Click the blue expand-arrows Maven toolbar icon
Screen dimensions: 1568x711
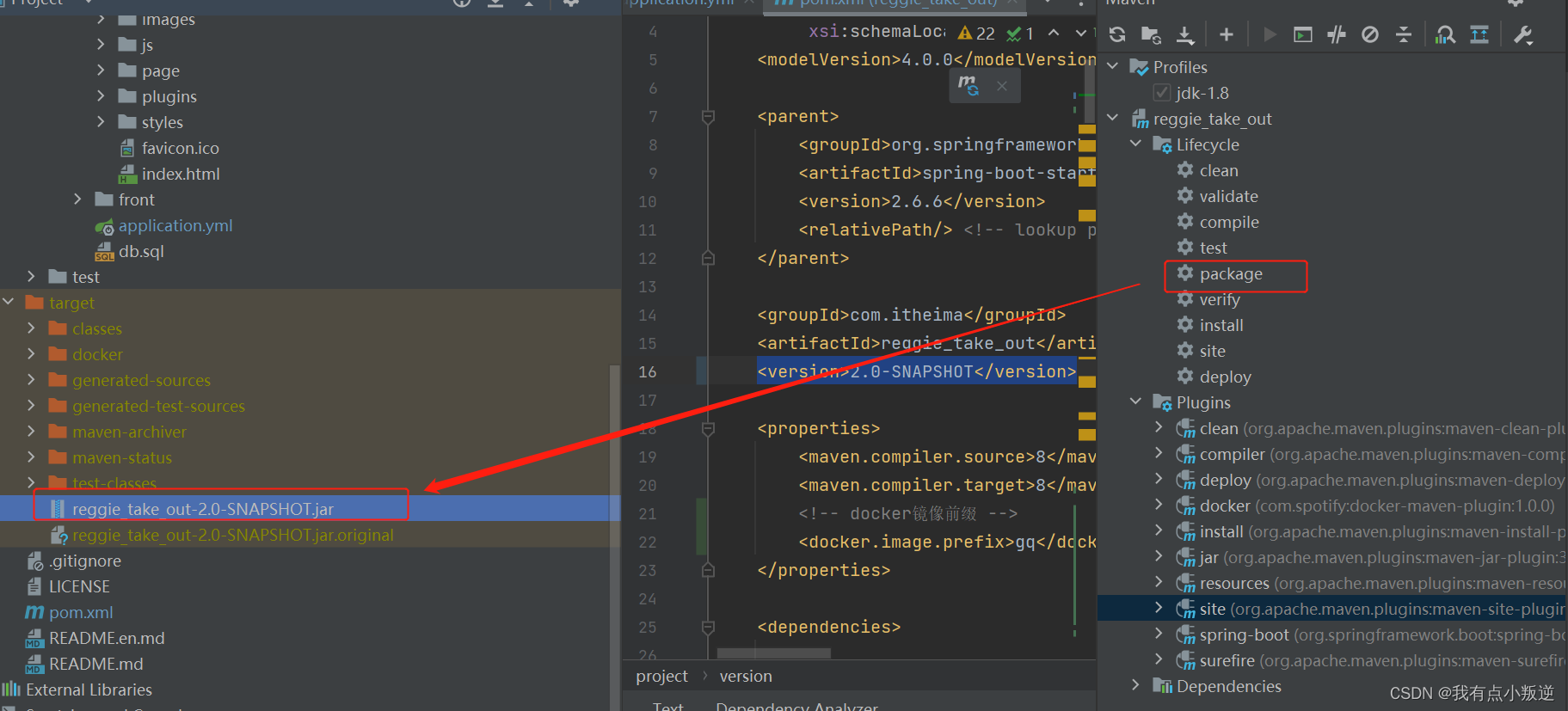click(x=1479, y=34)
